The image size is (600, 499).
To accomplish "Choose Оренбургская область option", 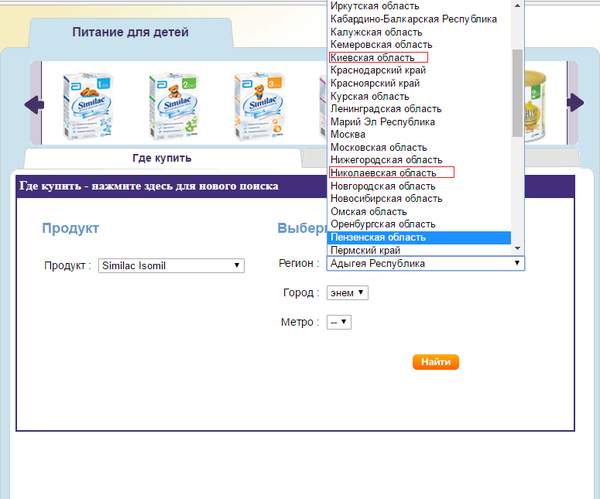I will coord(419,224).
